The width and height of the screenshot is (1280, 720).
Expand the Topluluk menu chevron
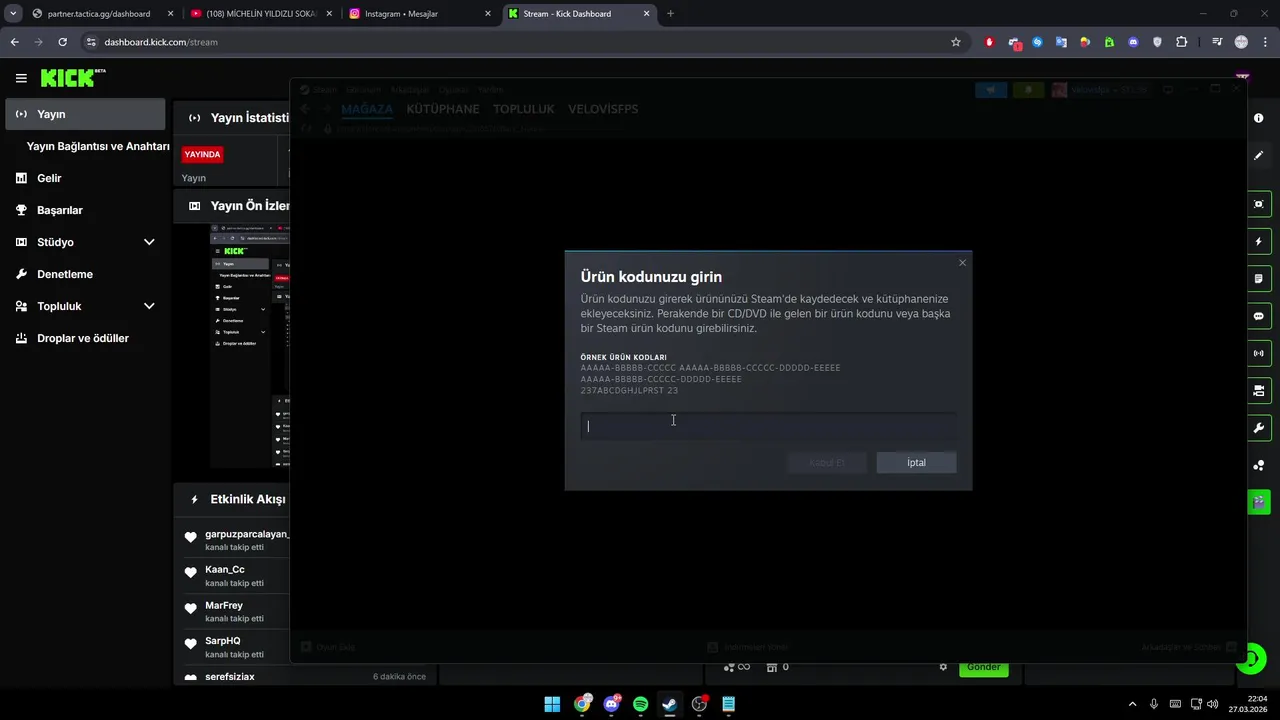click(x=149, y=306)
